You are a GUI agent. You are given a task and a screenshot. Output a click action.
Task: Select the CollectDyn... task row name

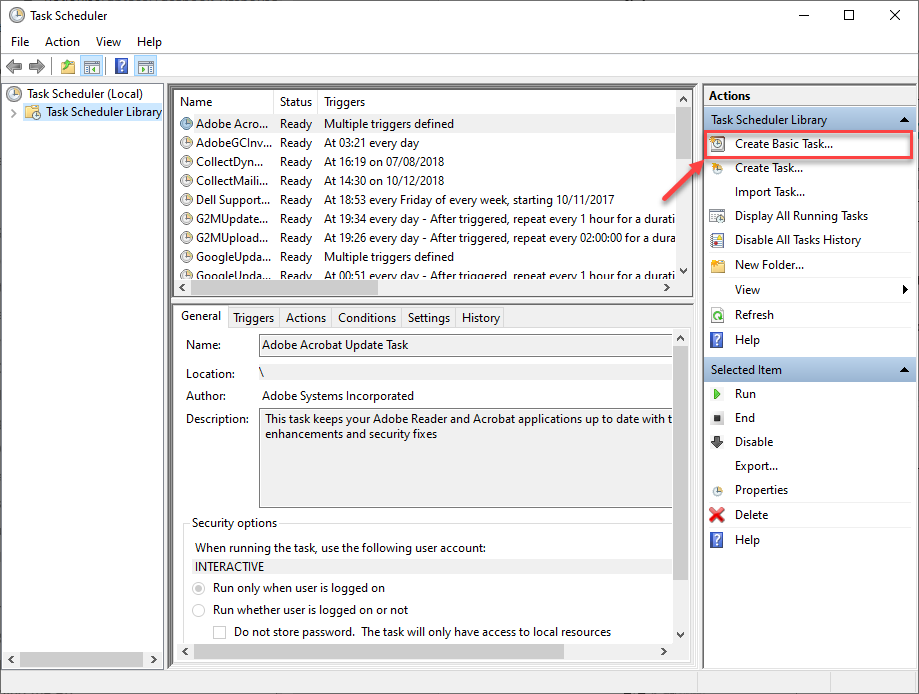click(x=229, y=162)
